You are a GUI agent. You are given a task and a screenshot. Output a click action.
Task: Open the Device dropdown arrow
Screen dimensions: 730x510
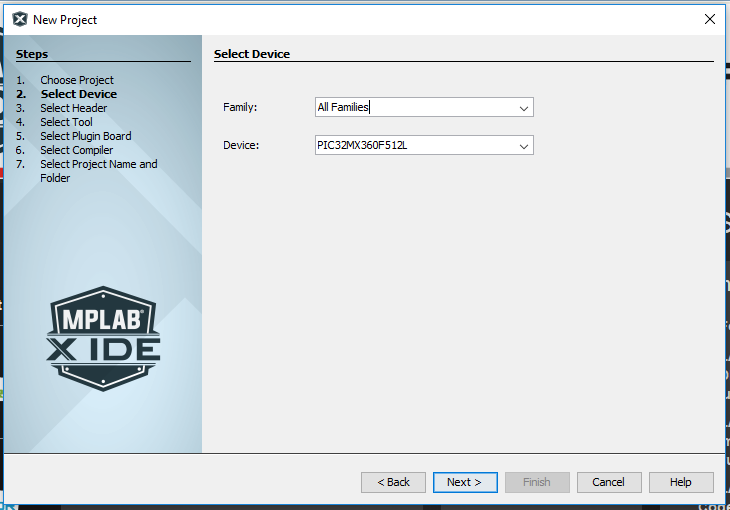tap(524, 146)
